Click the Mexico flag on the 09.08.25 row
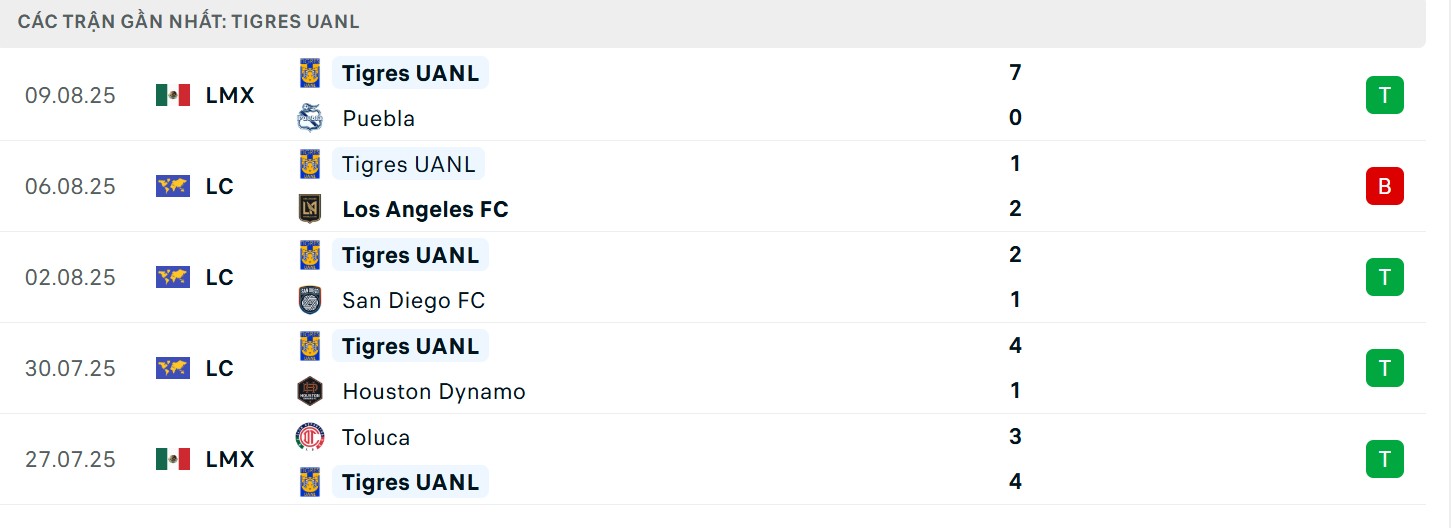Image resolution: width=1451 pixels, height=528 pixels. 173,95
